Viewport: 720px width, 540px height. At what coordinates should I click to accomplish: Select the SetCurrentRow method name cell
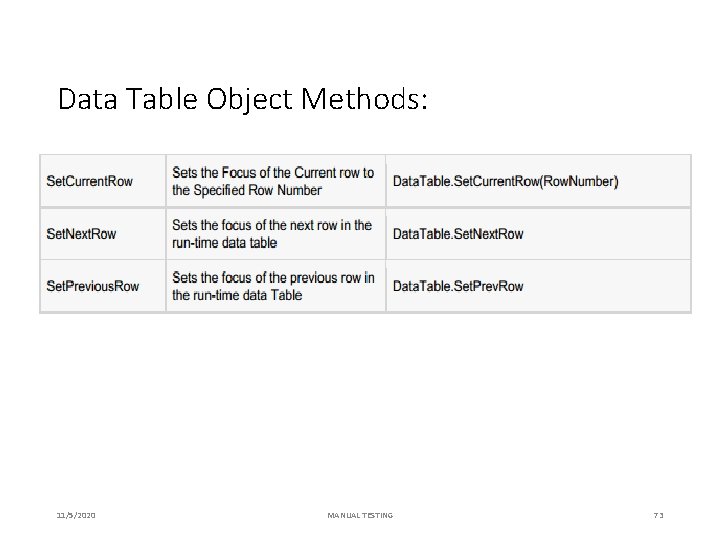[103, 181]
